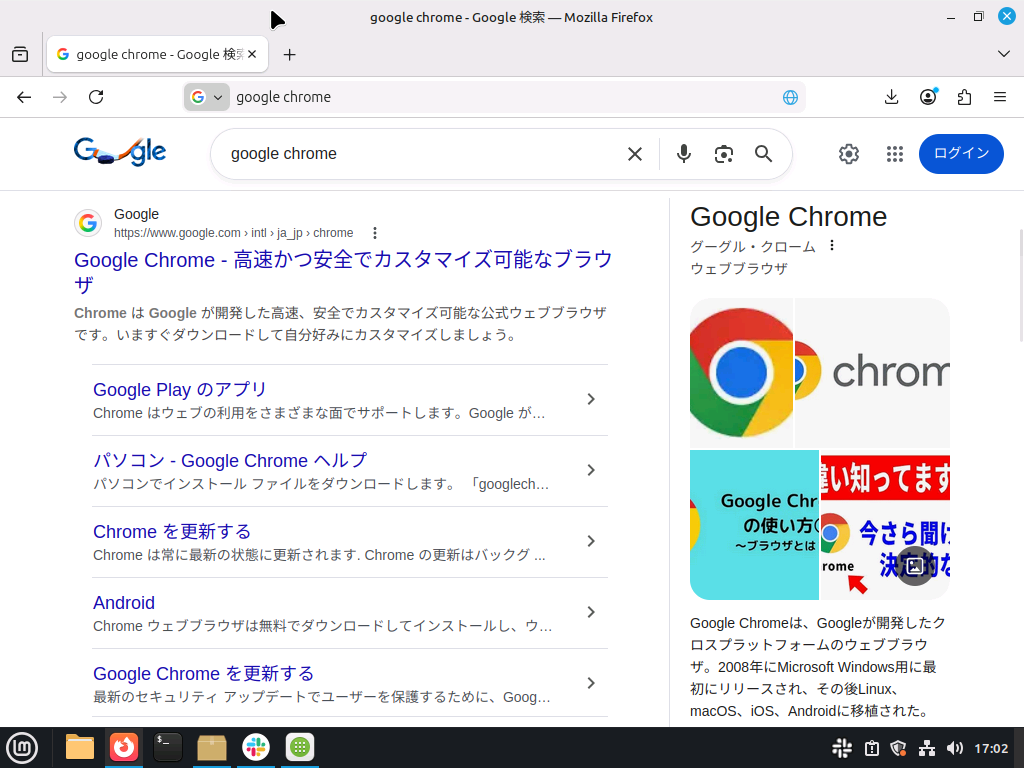Open the volume control in the system tray
The height and width of the screenshot is (768, 1024).
point(955,747)
